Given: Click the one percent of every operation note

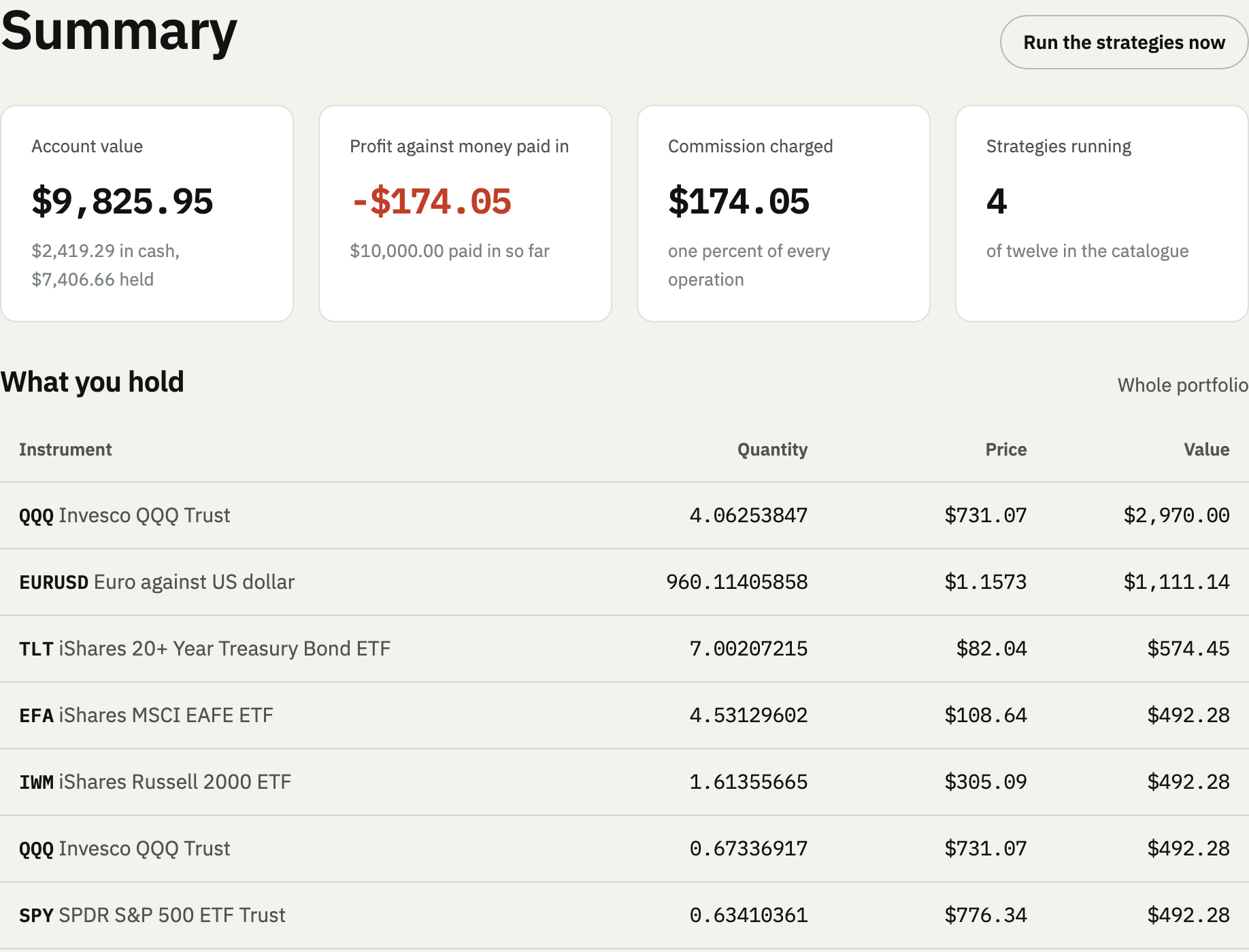Looking at the screenshot, I should pyautogui.click(x=749, y=265).
